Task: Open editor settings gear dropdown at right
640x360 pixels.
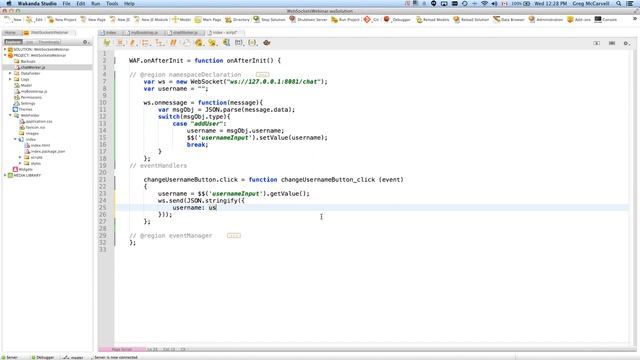Action: tap(627, 43)
